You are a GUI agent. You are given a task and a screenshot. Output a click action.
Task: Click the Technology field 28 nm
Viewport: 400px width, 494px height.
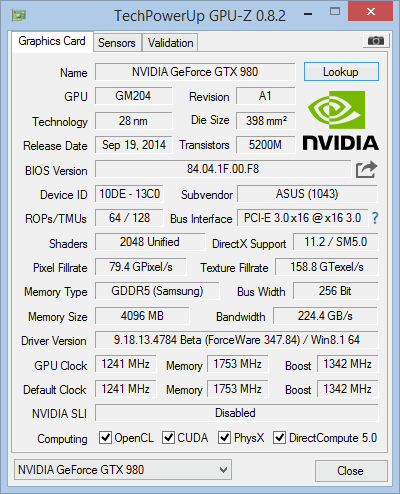click(134, 121)
